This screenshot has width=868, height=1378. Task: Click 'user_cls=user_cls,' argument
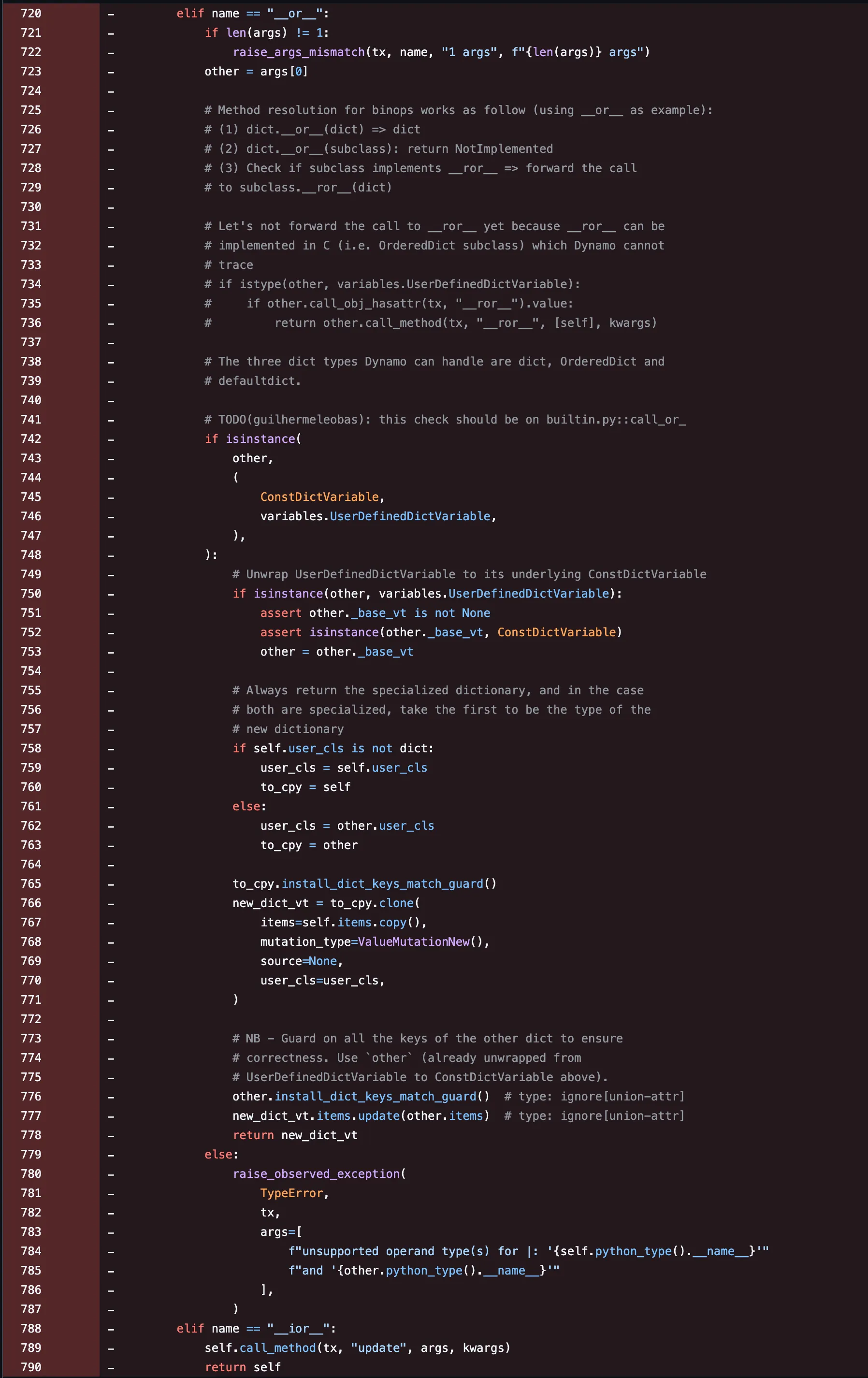(323, 980)
